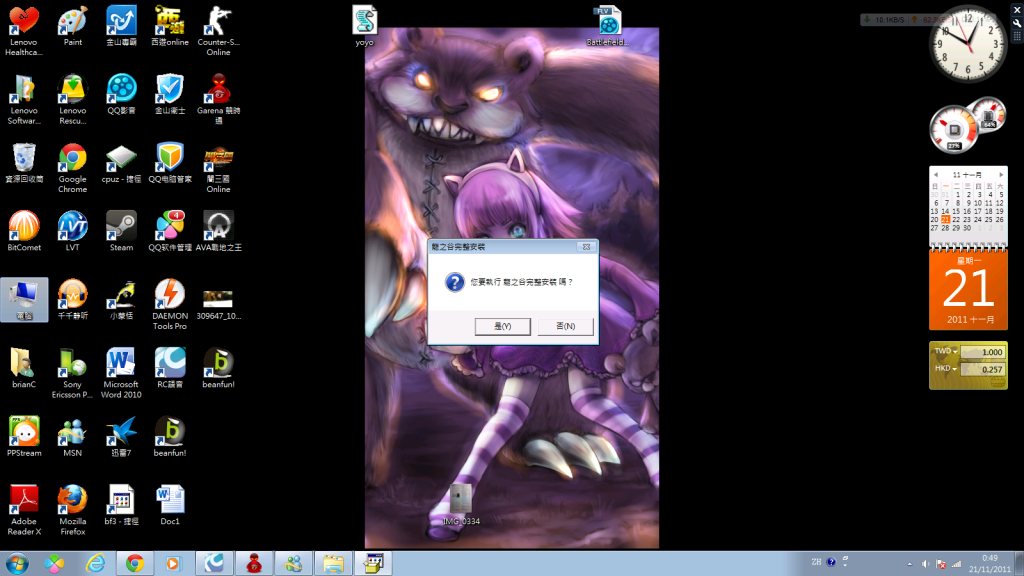Open Windows Live Messenger taskbar button

(293, 563)
